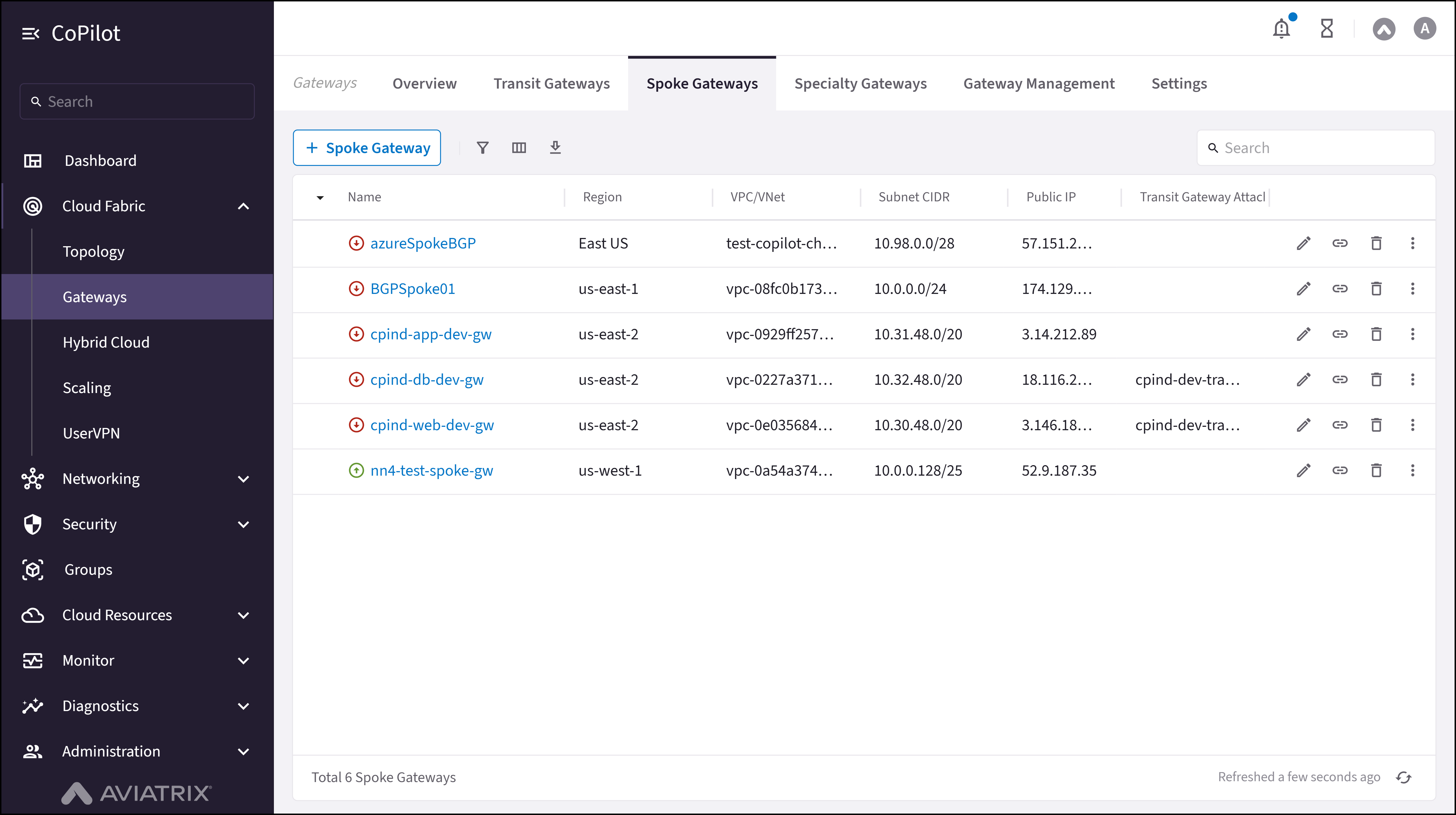Open three-dot menu for nn4-test-spoke-gw
Viewport: 1456px width, 815px height.
click(x=1413, y=471)
